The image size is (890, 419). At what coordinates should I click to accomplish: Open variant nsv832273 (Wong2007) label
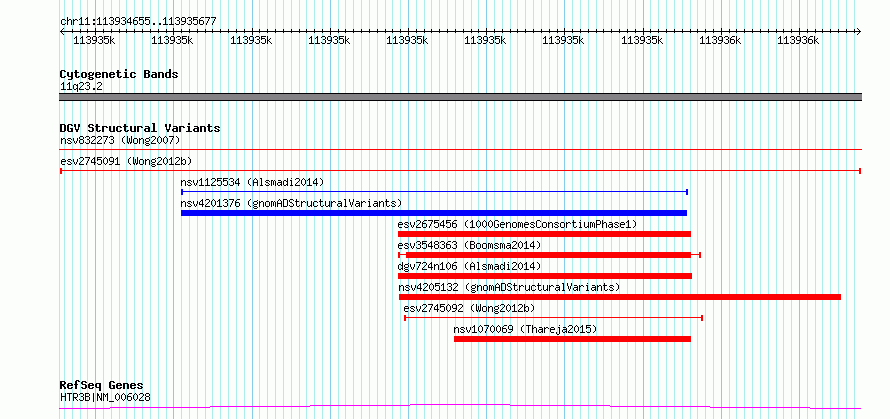pos(120,140)
